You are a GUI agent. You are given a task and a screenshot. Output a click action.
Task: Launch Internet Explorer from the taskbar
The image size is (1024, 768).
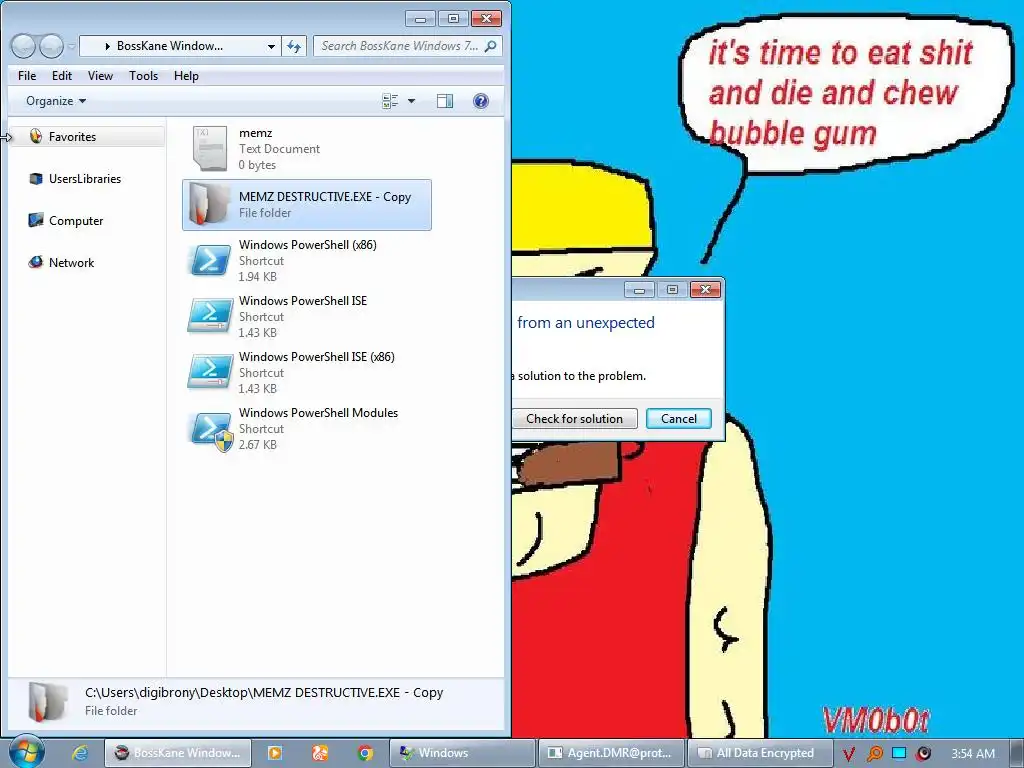[80, 753]
